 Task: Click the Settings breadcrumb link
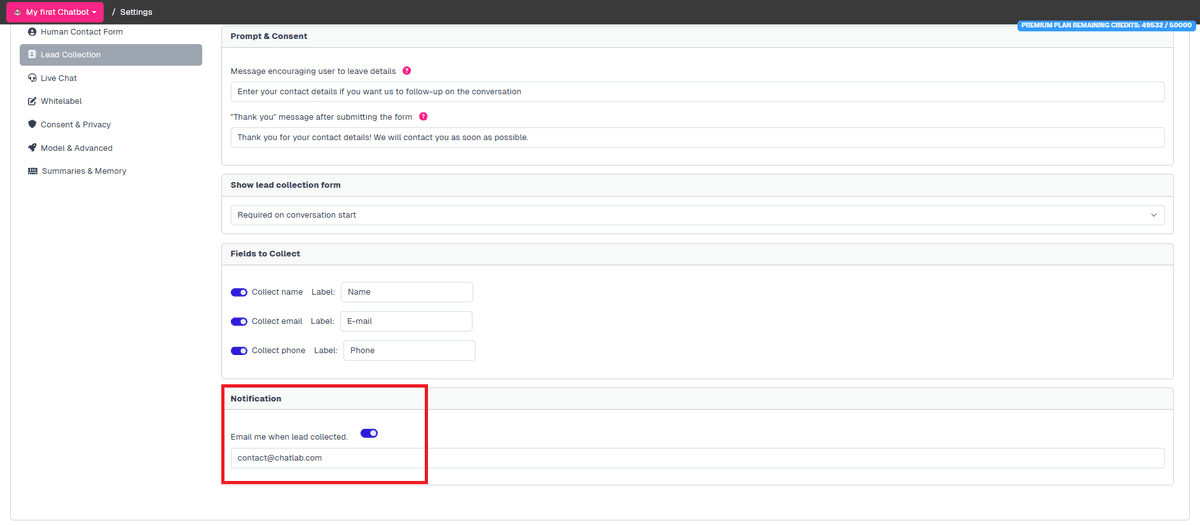click(136, 12)
